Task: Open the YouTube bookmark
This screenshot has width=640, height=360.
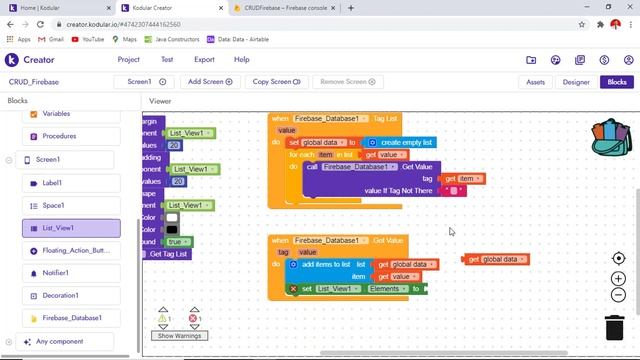Action: (x=88, y=39)
